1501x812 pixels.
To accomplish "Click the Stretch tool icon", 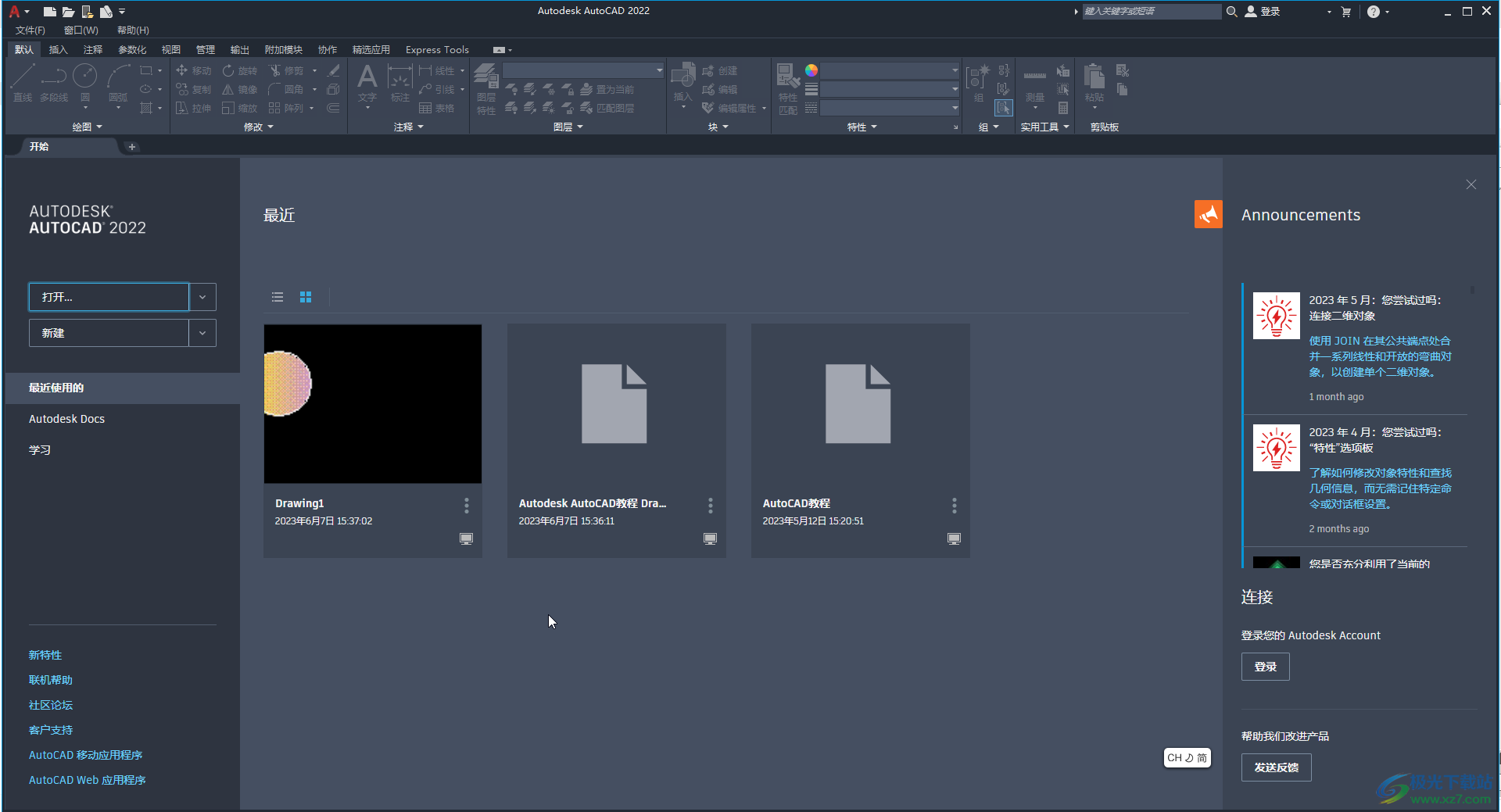I will tap(181, 108).
